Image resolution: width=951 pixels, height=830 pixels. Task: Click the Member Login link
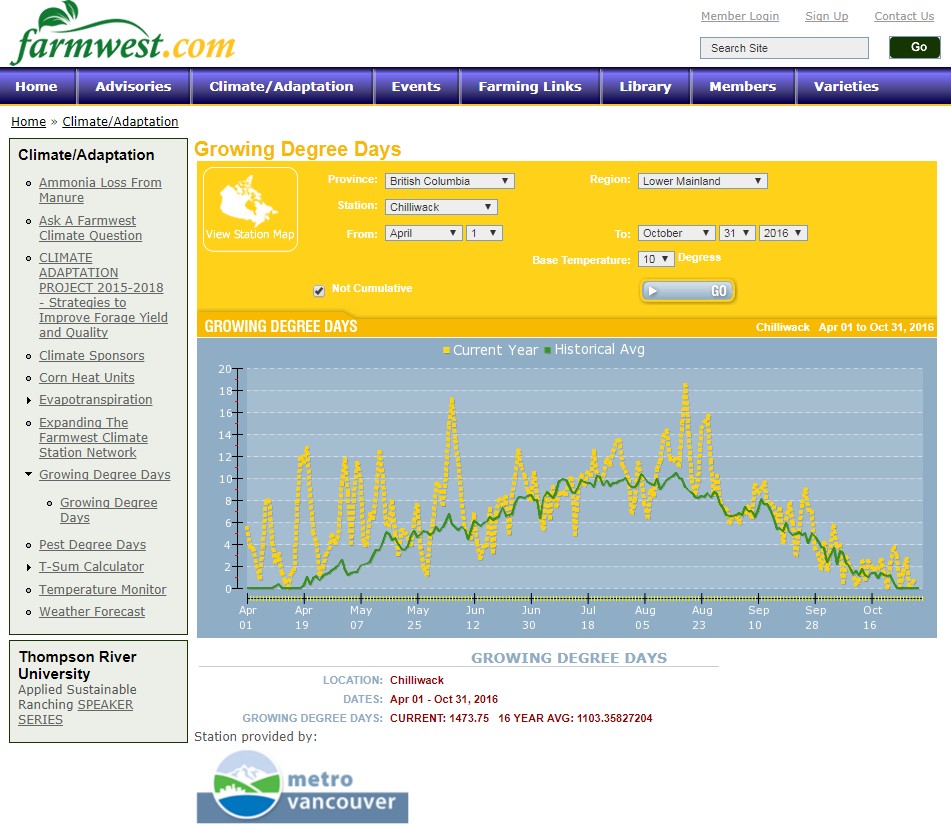click(x=739, y=16)
